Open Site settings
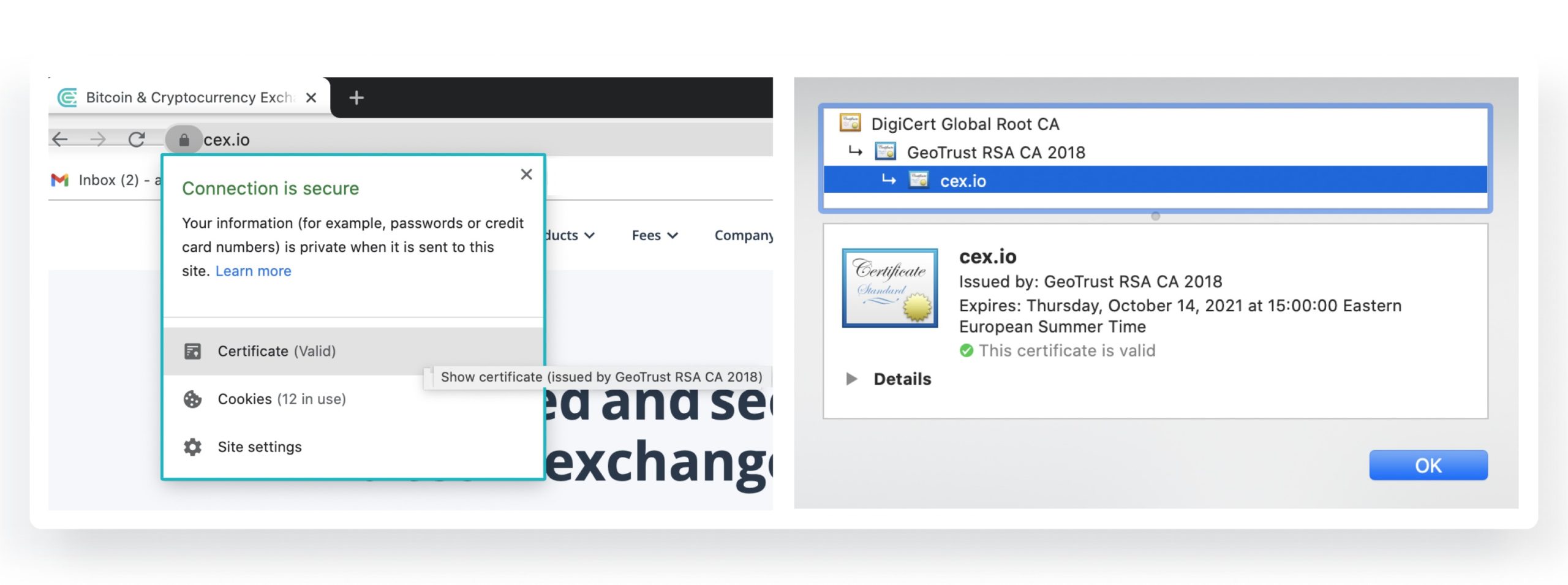The image size is (1568, 585). click(353, 447)
